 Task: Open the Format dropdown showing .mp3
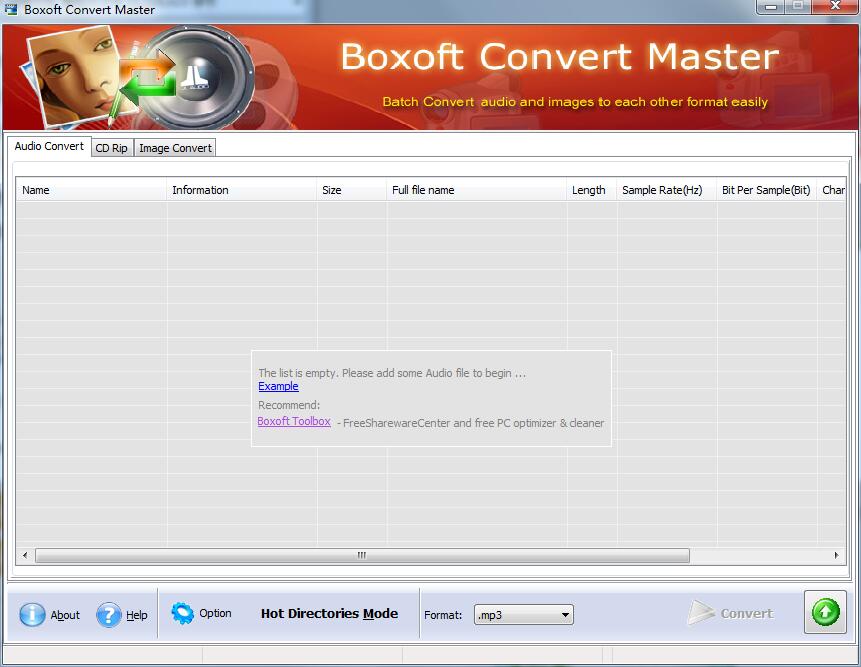524,615
